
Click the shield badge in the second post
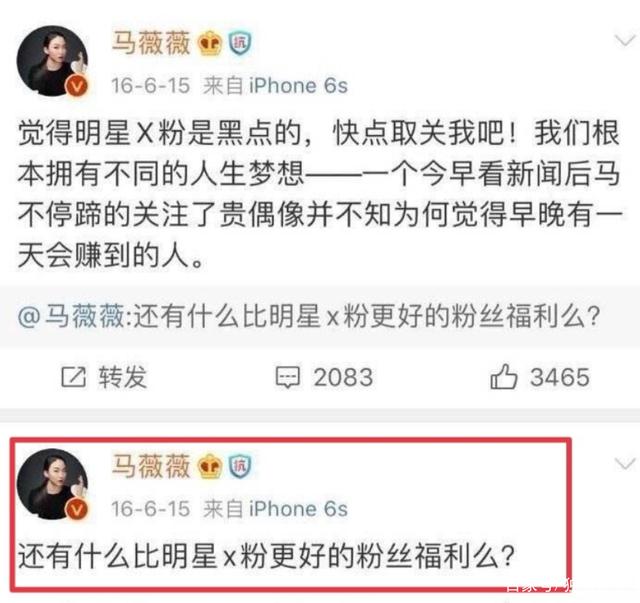tap(240, 466)
